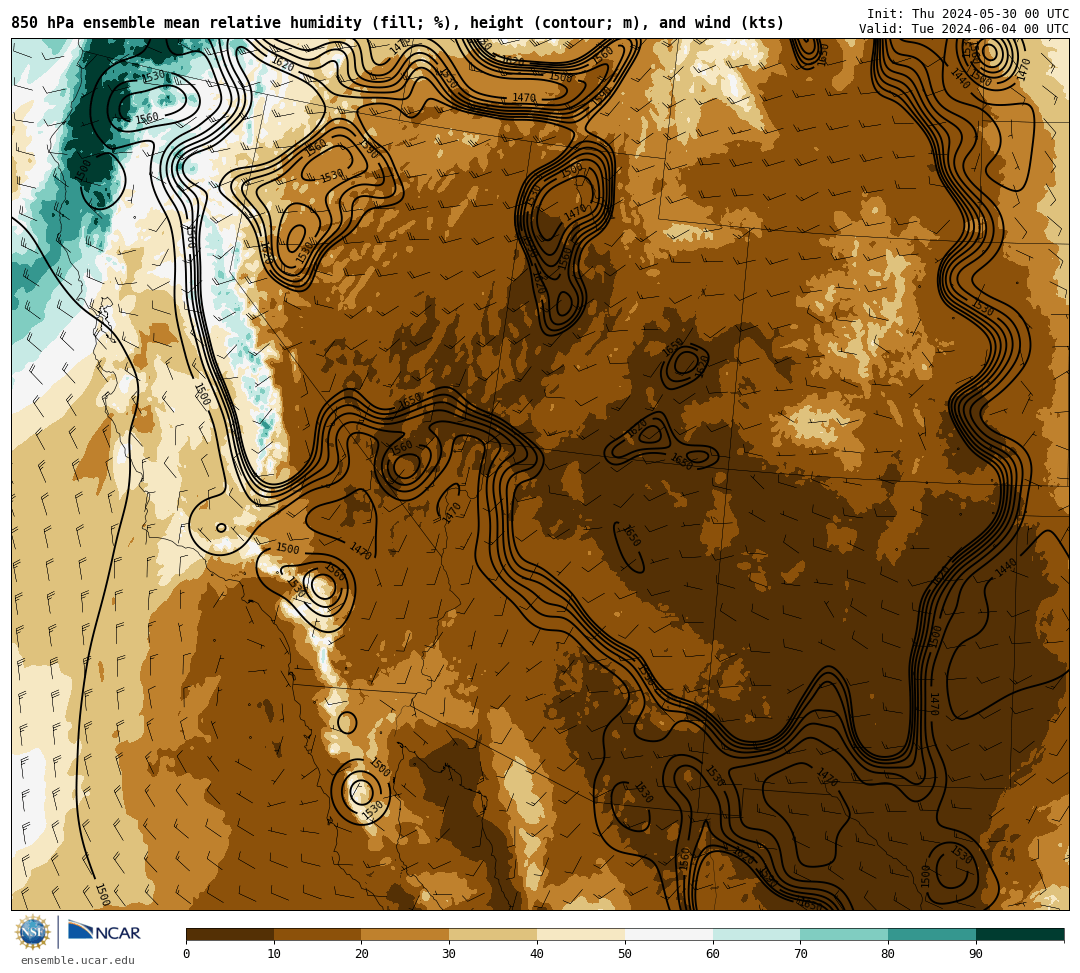Click the legend tick label '50'
This screenshot has height=973, width=1080.
[x=625, y=954]
